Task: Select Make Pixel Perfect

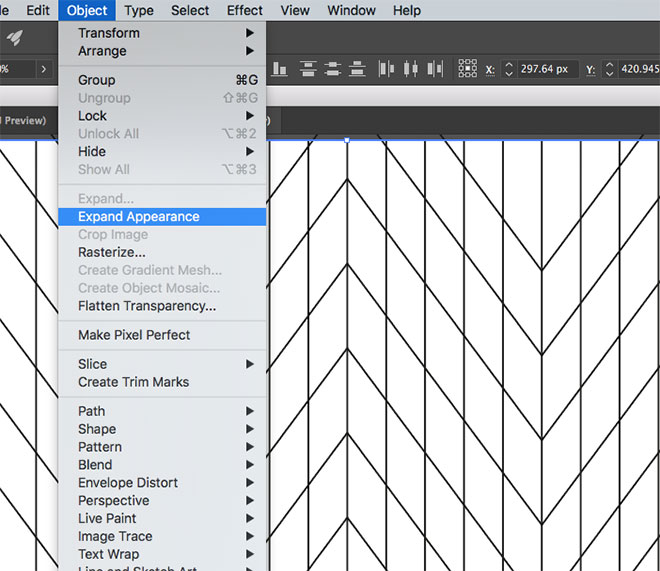Action: (x=134, y=335)
